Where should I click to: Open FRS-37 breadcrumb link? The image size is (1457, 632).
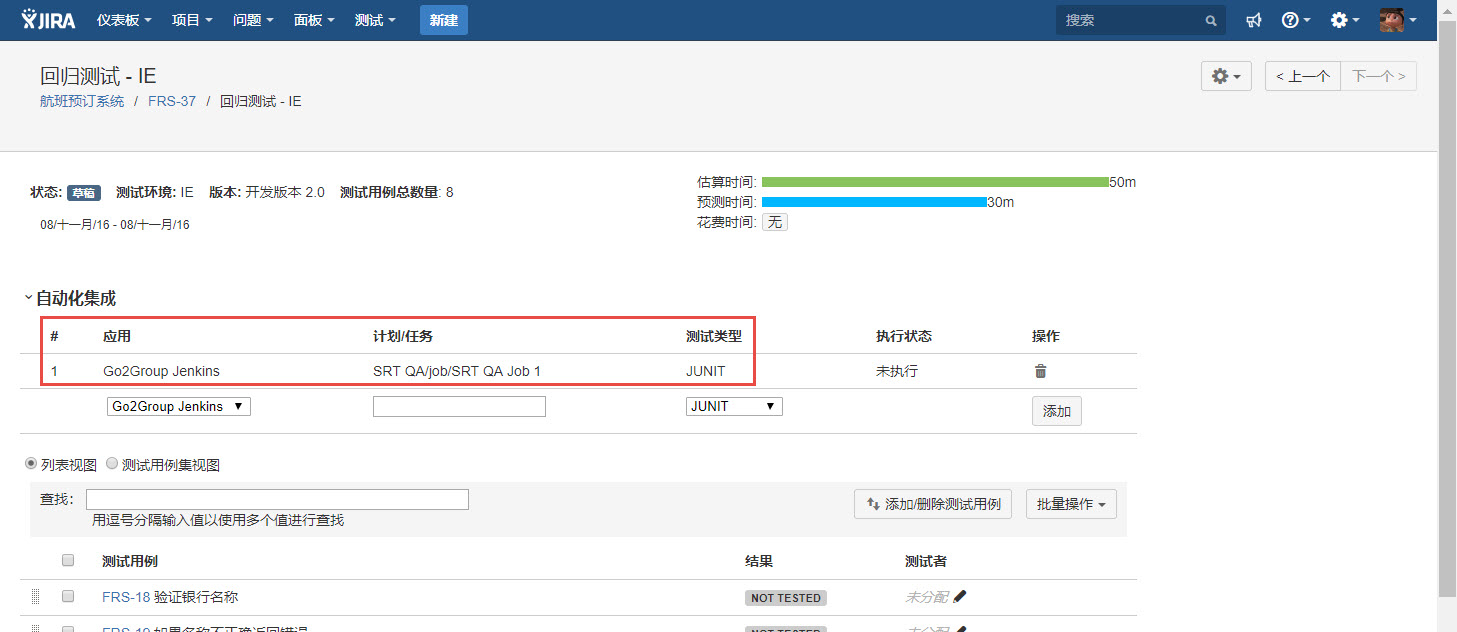[x=172, y=101]
